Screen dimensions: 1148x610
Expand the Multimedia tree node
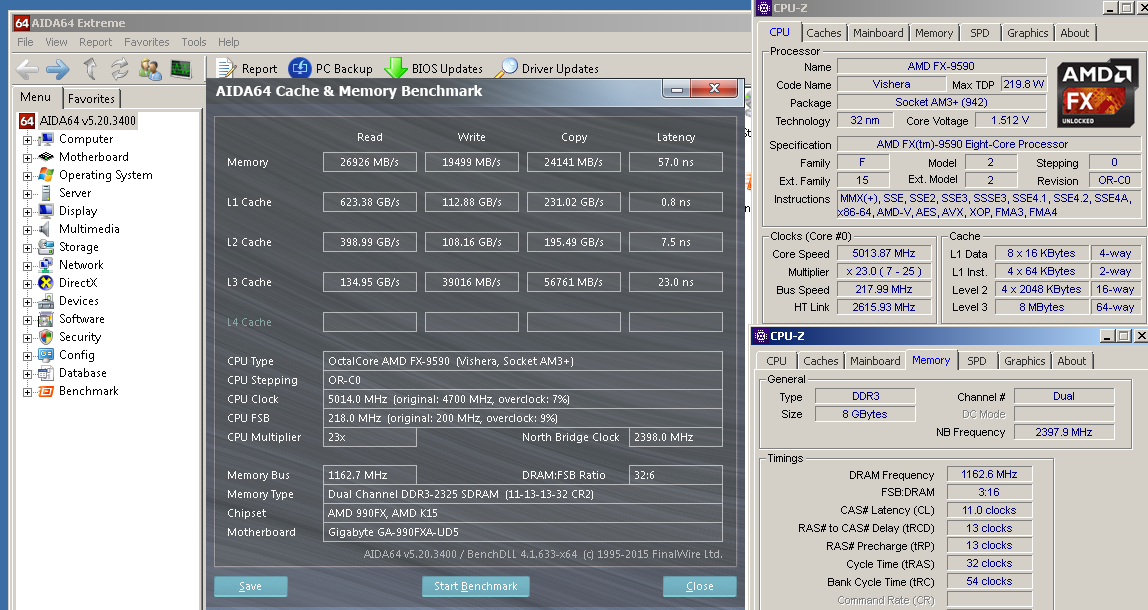click(x=27, y=230)
